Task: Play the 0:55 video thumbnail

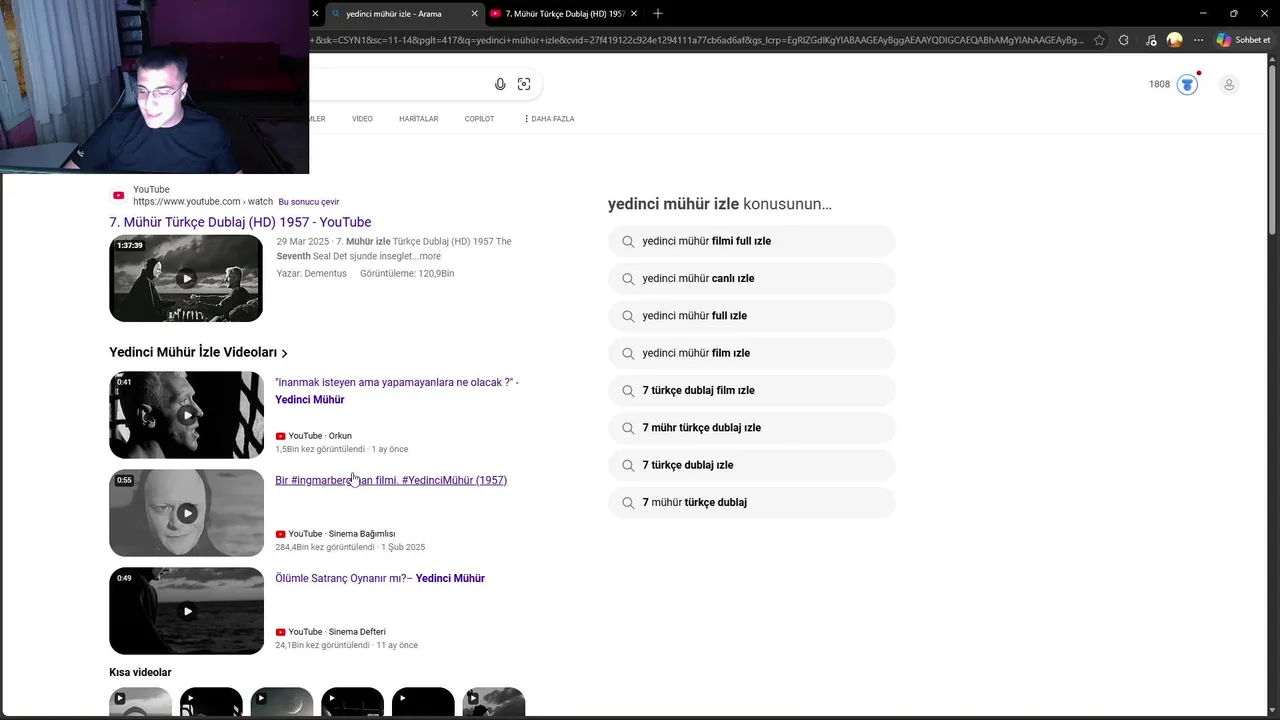Action: pyautogui.click(x=186, y=513)
